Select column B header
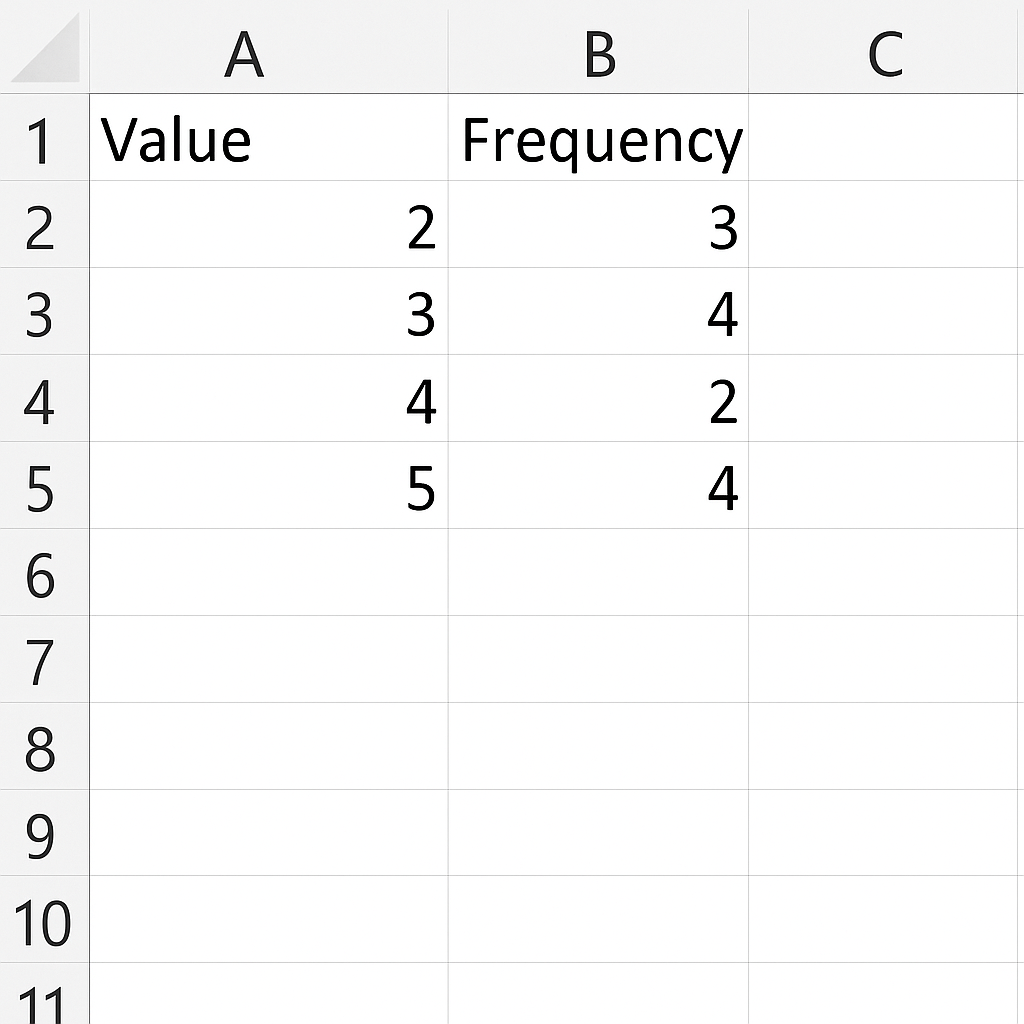This screenshot has height=1024, width=1024. coord(598,52)
